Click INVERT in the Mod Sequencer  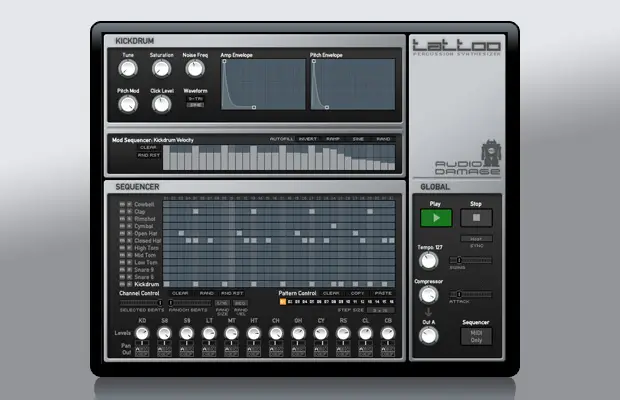tap(308, 139)
